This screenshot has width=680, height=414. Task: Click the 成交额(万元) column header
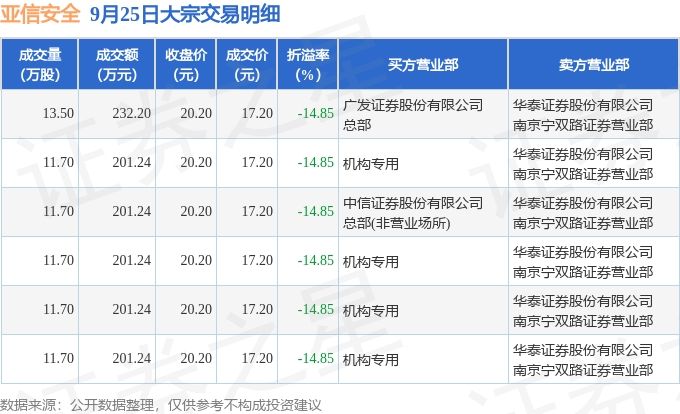117,65
